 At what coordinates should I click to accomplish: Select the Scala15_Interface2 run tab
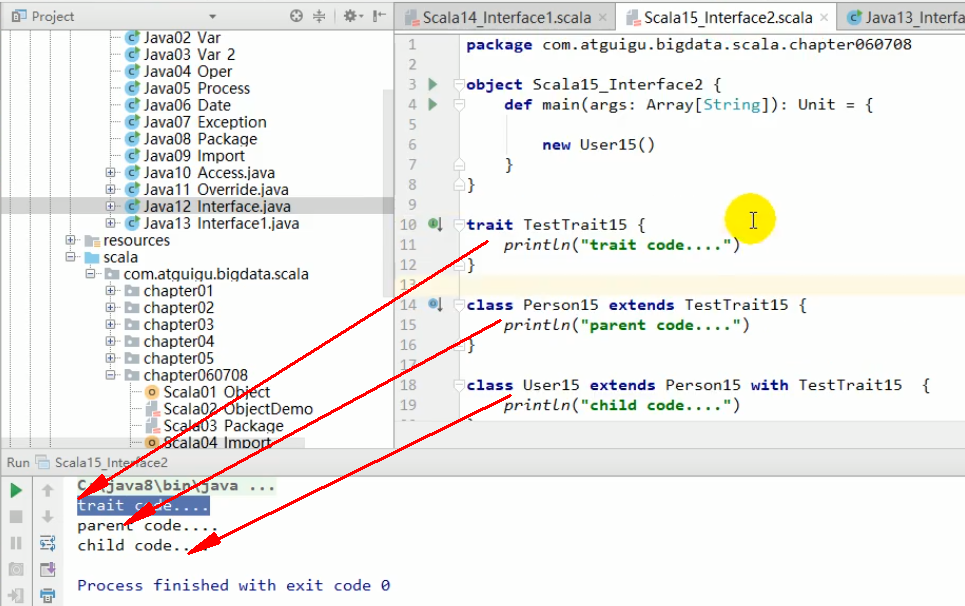pos(111,463)
